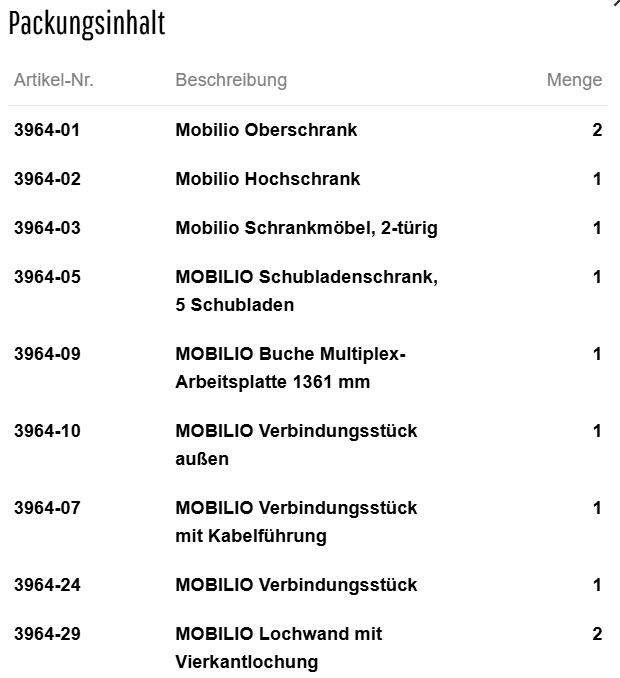
Task: Select article number 3964-05
Action: [47, 277]
